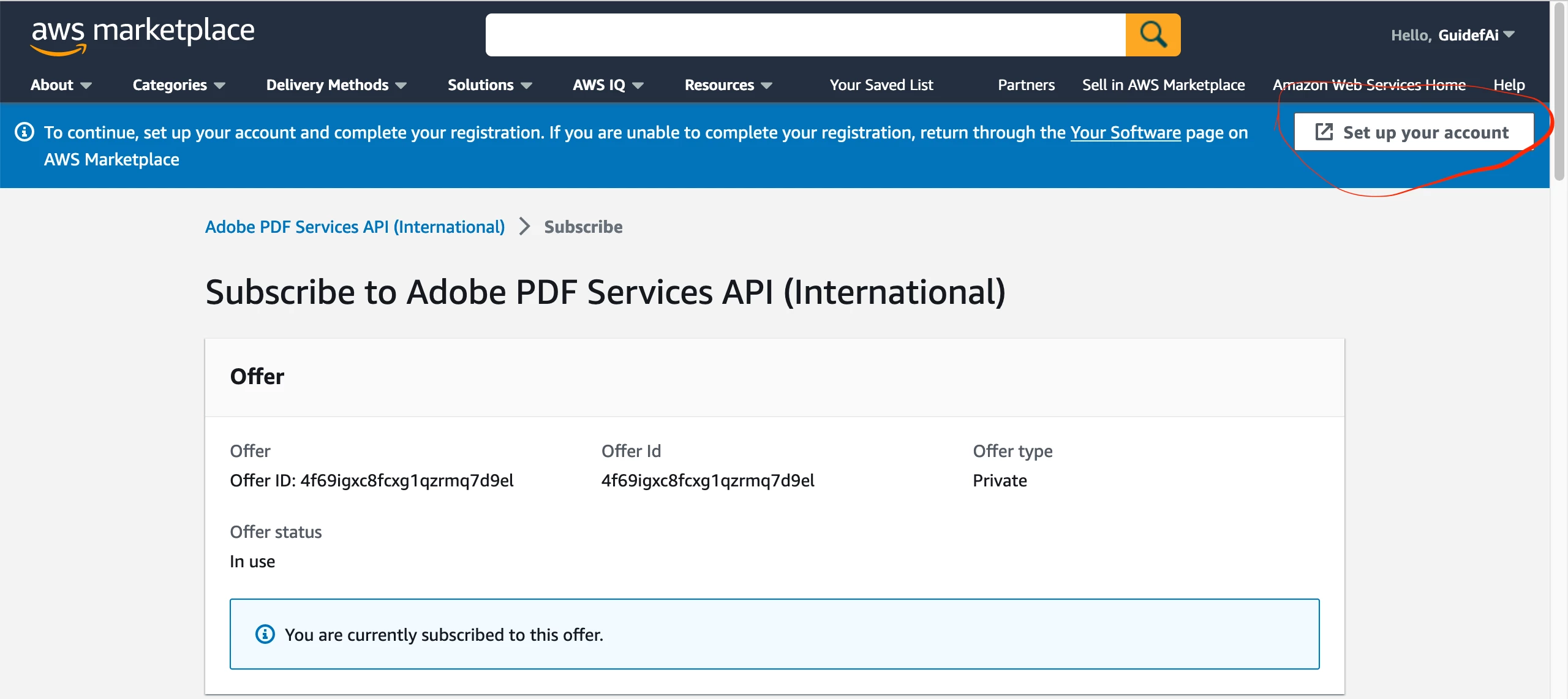Open the Solutions dropdown
Viewport: 1568px width, 699px height.
[x=489, y=85]
